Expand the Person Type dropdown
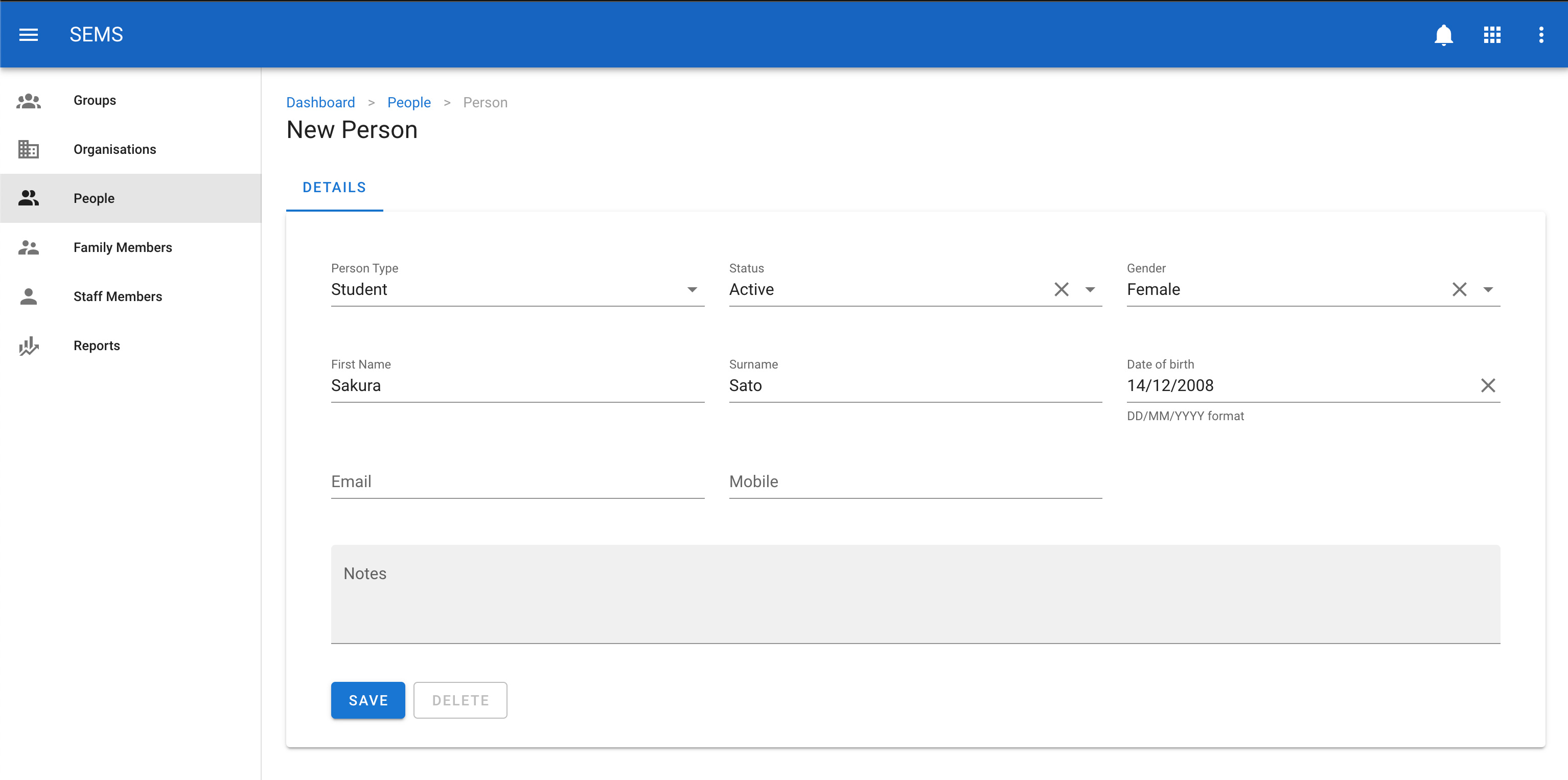Screen dimensions: 1568x780 point(692,289)
